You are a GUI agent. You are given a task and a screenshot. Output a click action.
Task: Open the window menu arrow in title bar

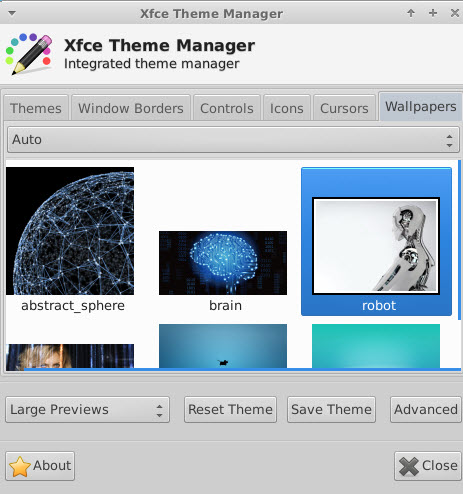(x=12, y=13)
